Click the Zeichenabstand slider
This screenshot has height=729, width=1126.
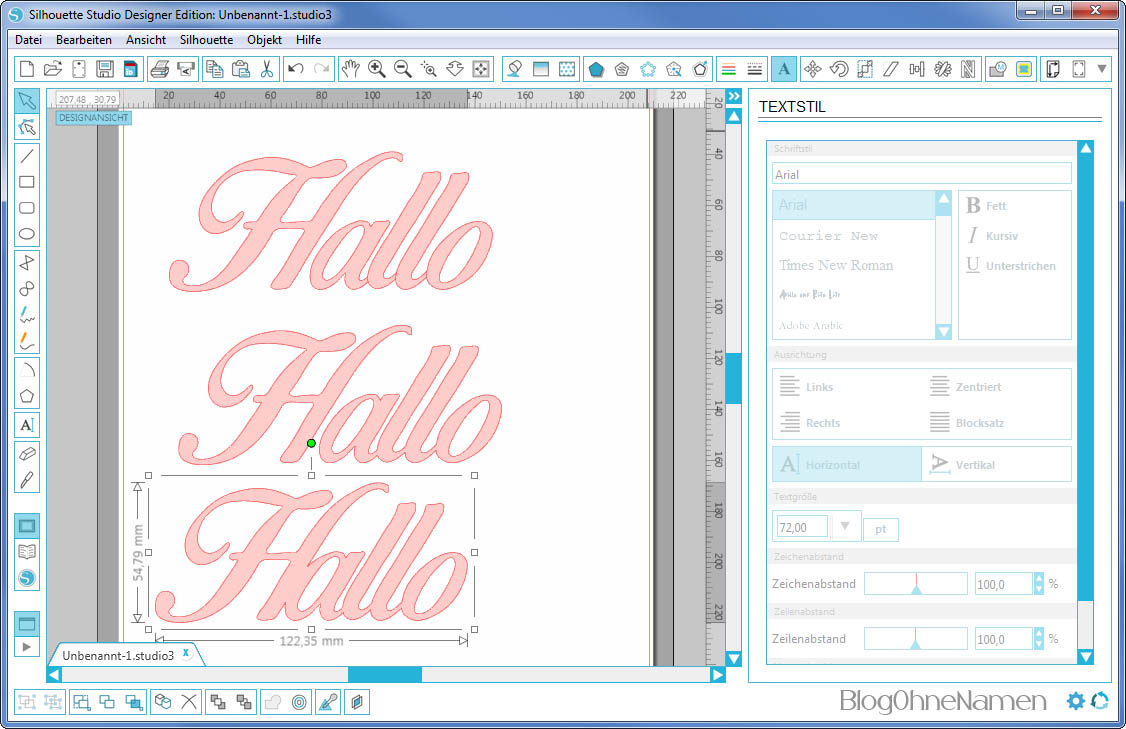tap(915, 584)
